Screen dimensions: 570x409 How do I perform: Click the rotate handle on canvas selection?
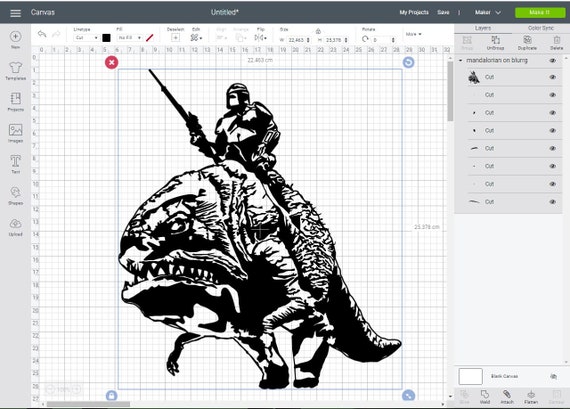[408, 63]
